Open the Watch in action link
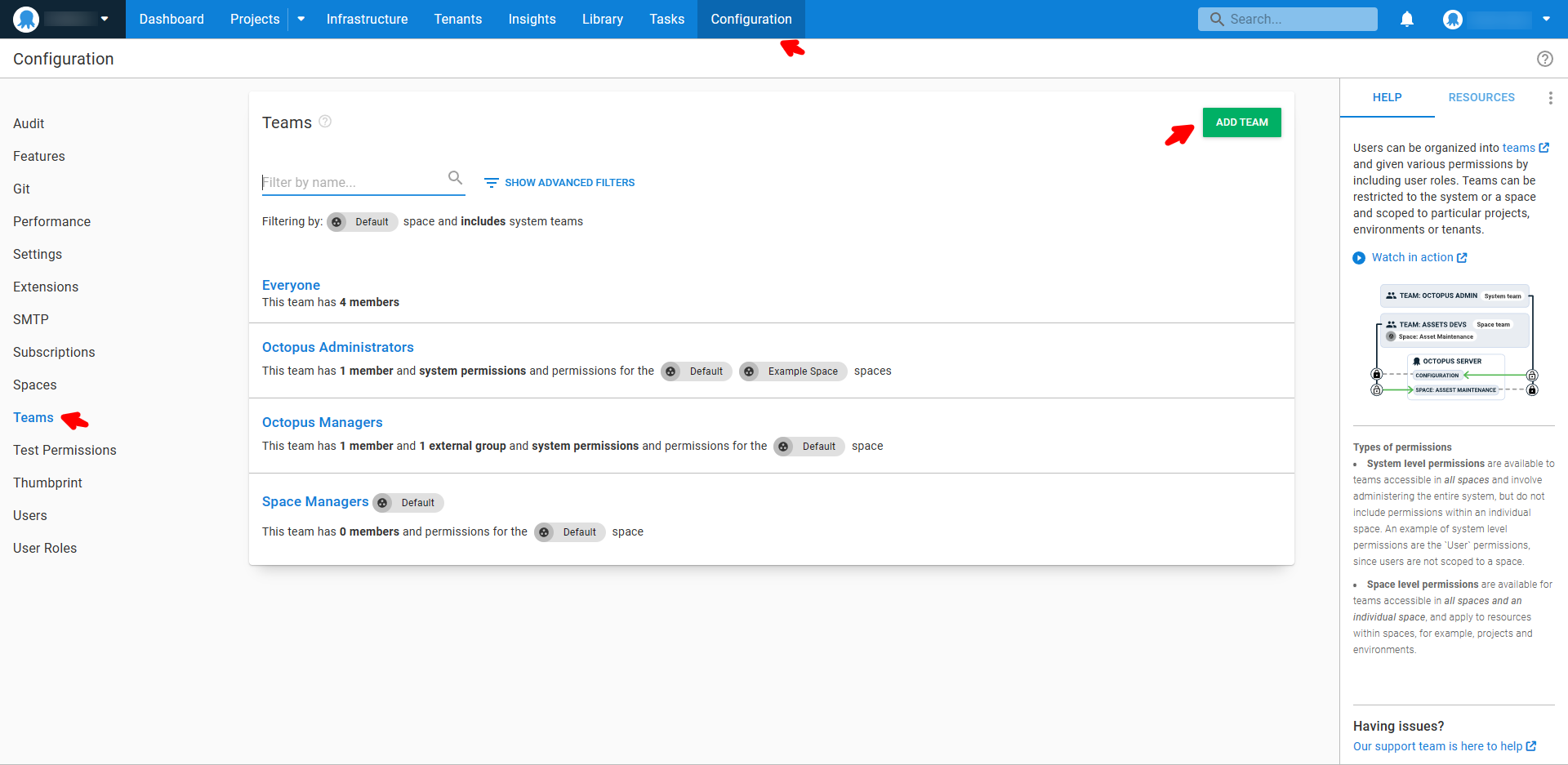This screenshot has width=1568, height=765. (x=1412, y=257)
